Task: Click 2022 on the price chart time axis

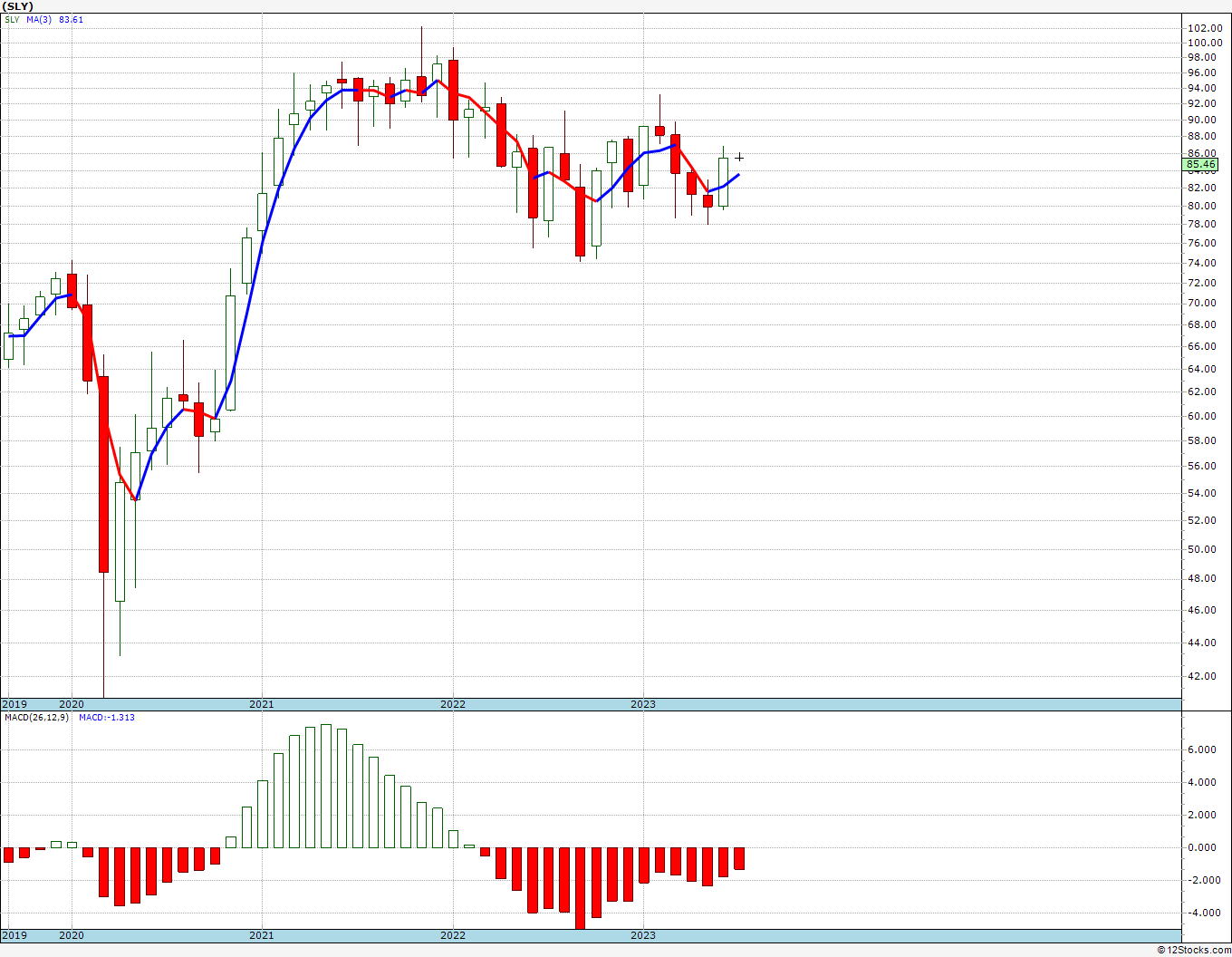Action: pos(453,704)
